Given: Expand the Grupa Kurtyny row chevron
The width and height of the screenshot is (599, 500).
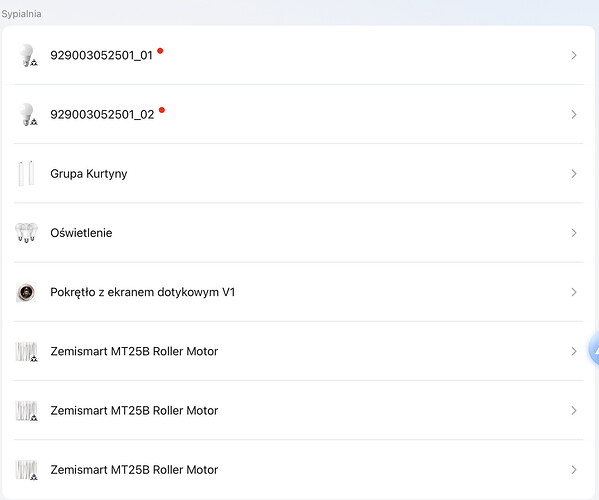Looking at the screenshot, I should (x=574, y=174).
